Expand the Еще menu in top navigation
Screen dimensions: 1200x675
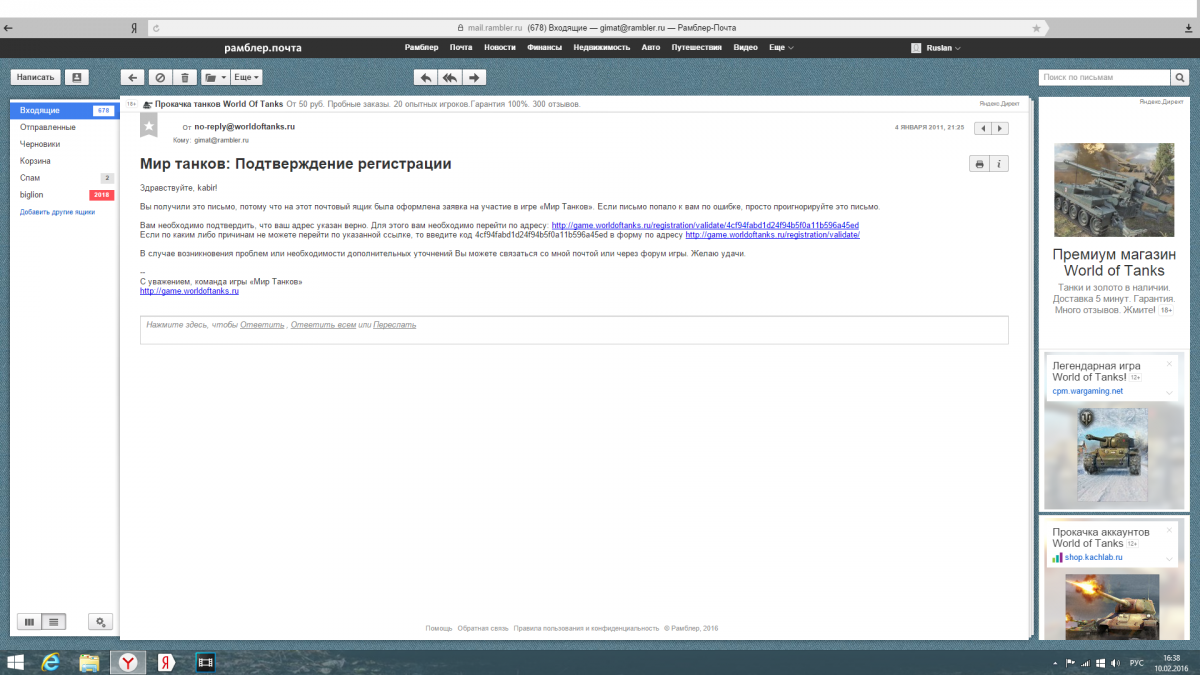click(x=781, y=48)
